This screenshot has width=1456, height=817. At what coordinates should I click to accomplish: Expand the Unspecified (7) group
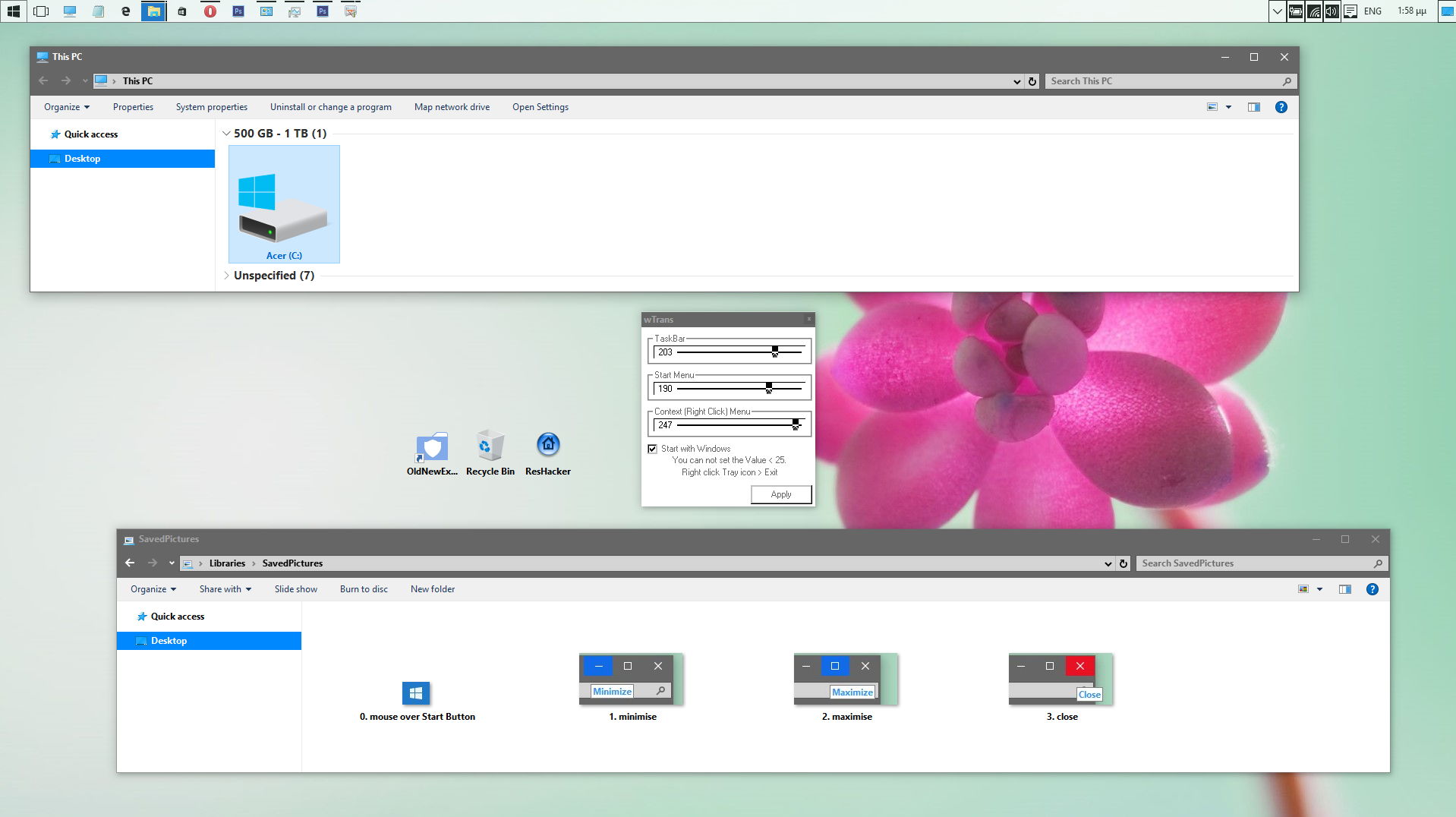tap(226, 276)
